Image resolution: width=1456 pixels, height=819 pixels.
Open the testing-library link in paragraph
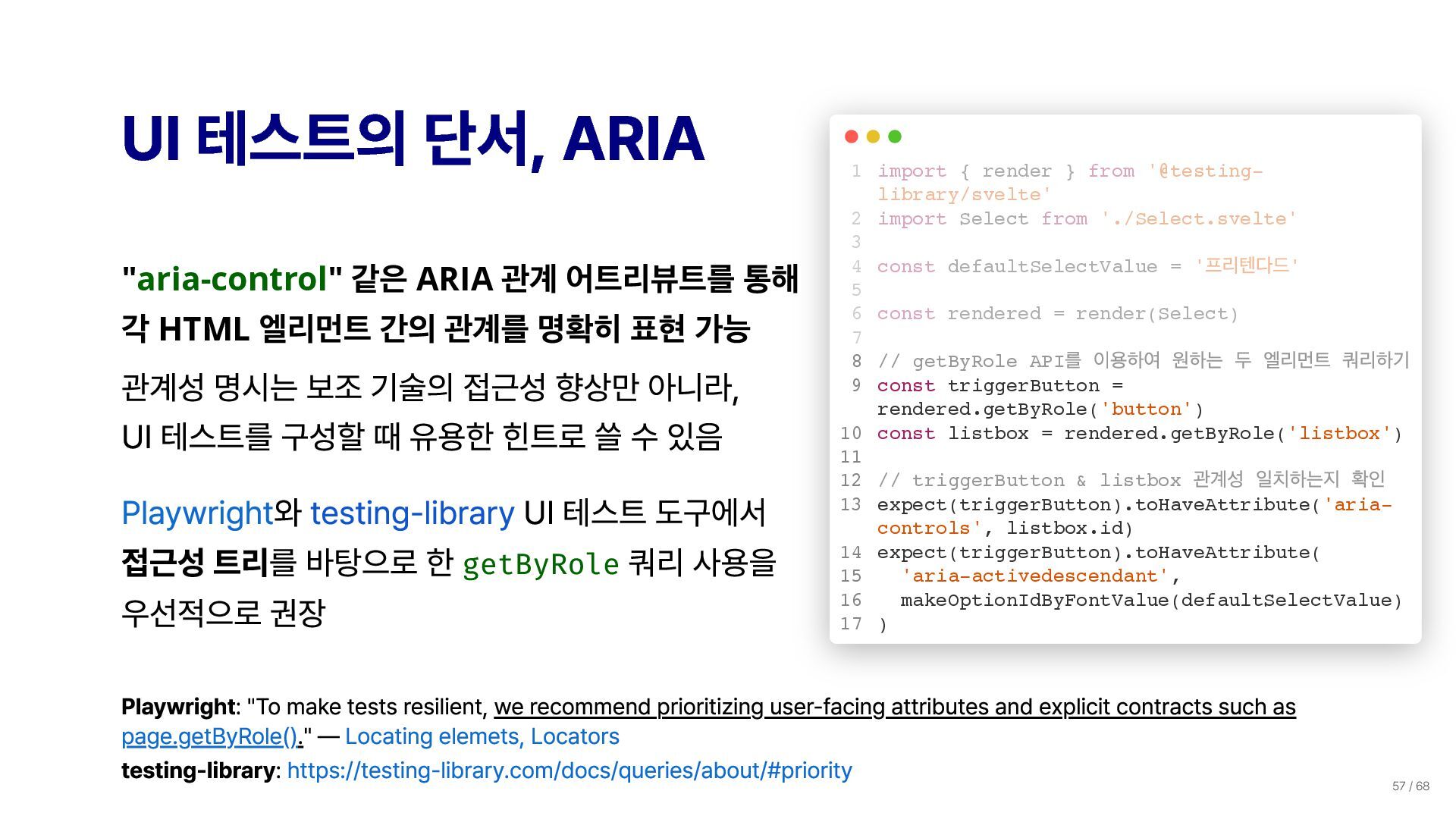(413, 513)
